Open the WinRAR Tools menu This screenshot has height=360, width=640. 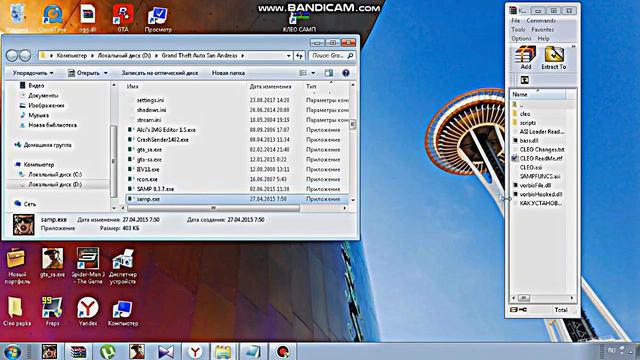point(518,29)
